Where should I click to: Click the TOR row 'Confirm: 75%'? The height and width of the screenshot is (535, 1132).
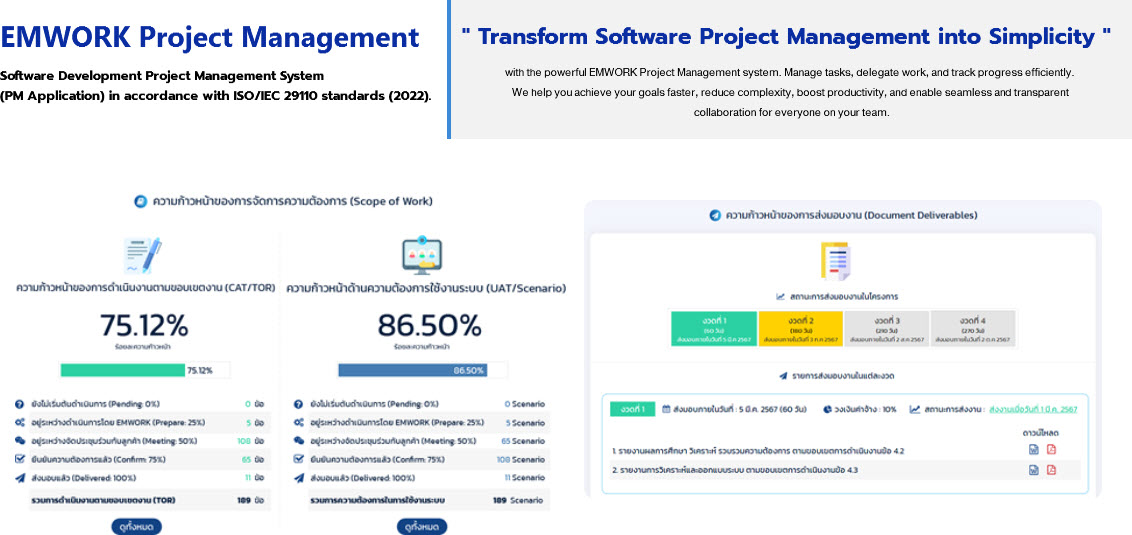pyautogui.click(x=142, y=458)
